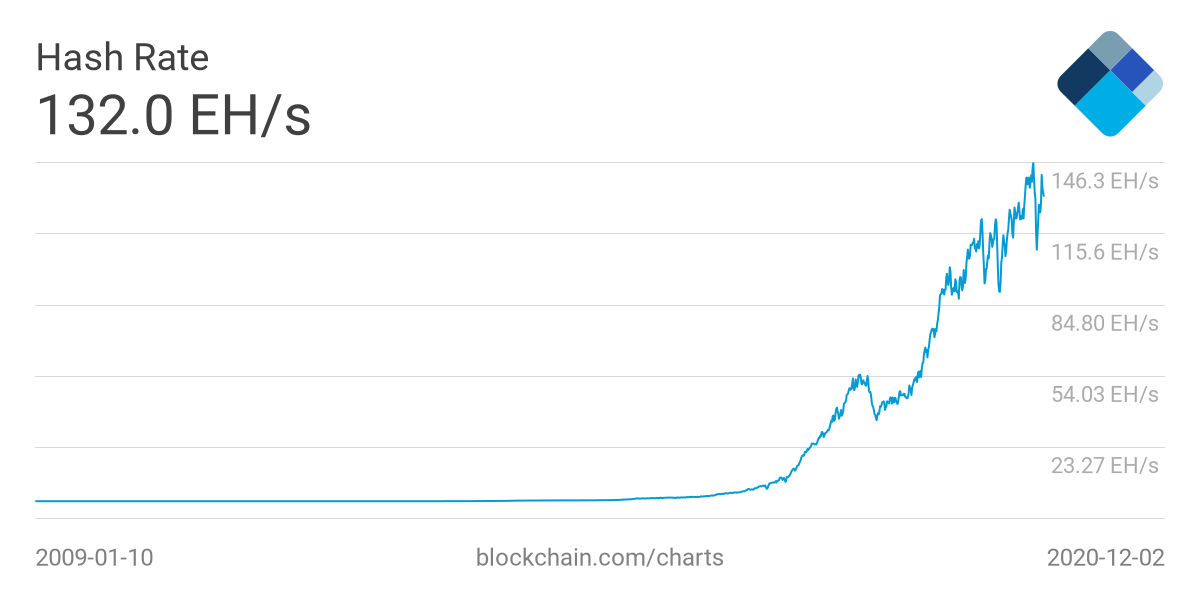The image size is (1200, 600).
Task: Click the highest peak of the hash rate line
Action: (x=1033, y=164)
